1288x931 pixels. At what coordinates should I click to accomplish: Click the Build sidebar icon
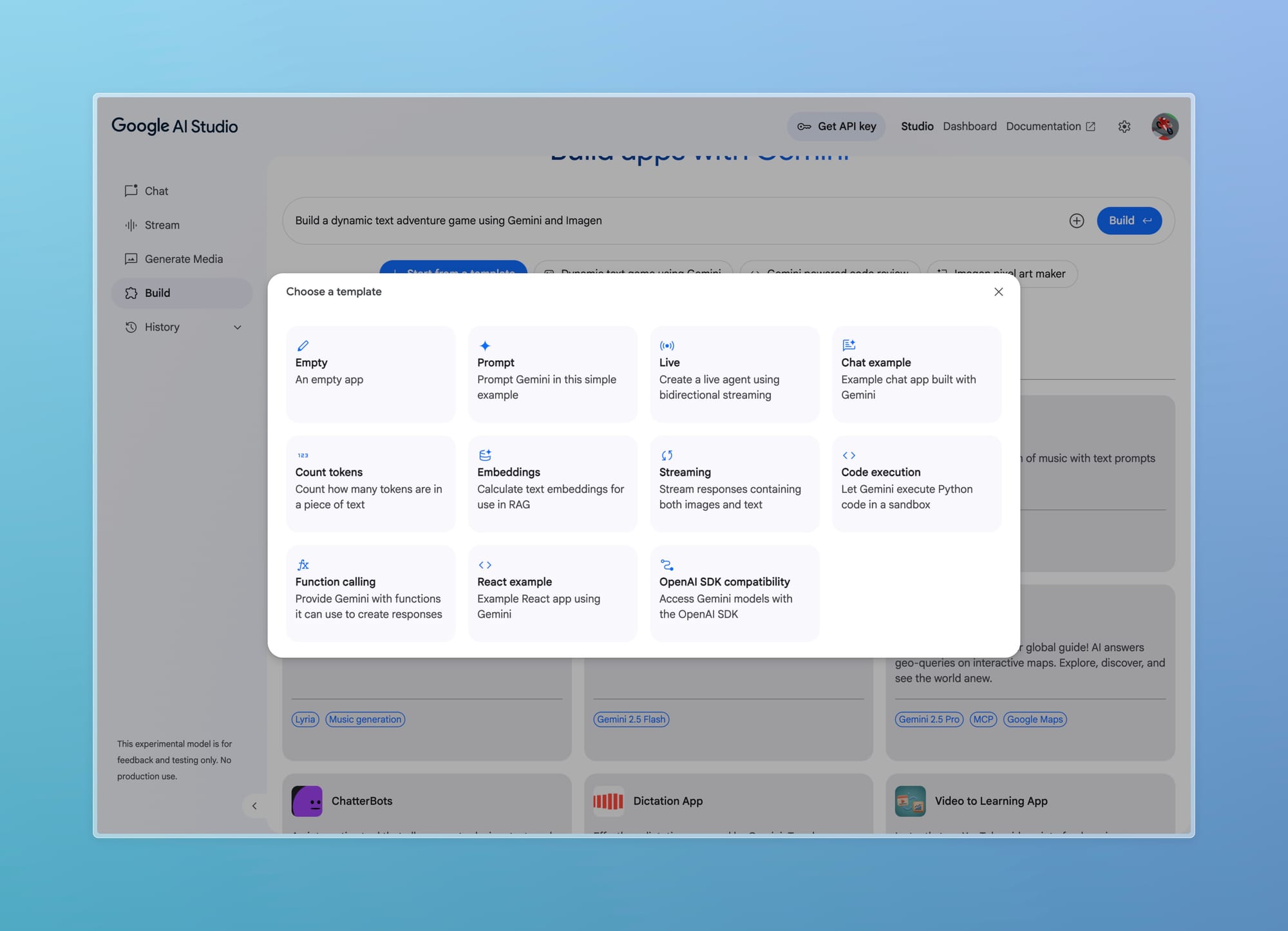point(131,293)
